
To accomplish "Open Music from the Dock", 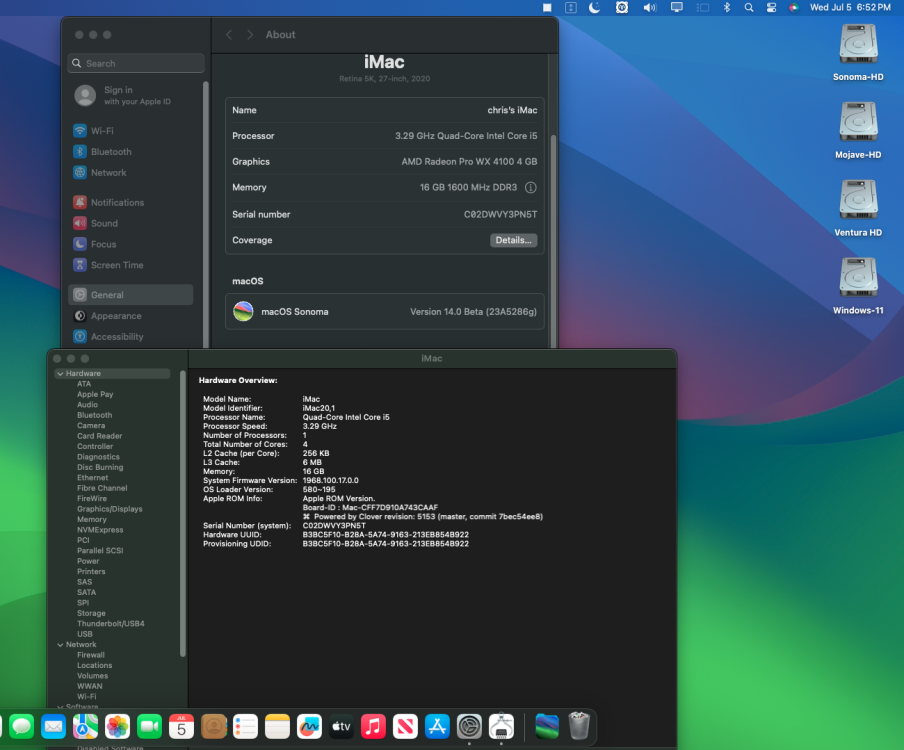I will coord(374,726).
